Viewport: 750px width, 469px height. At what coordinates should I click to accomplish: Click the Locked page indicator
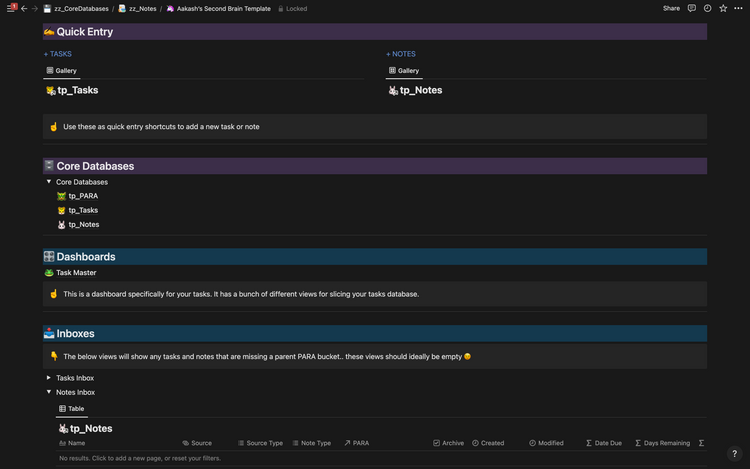tap(293, 9)
